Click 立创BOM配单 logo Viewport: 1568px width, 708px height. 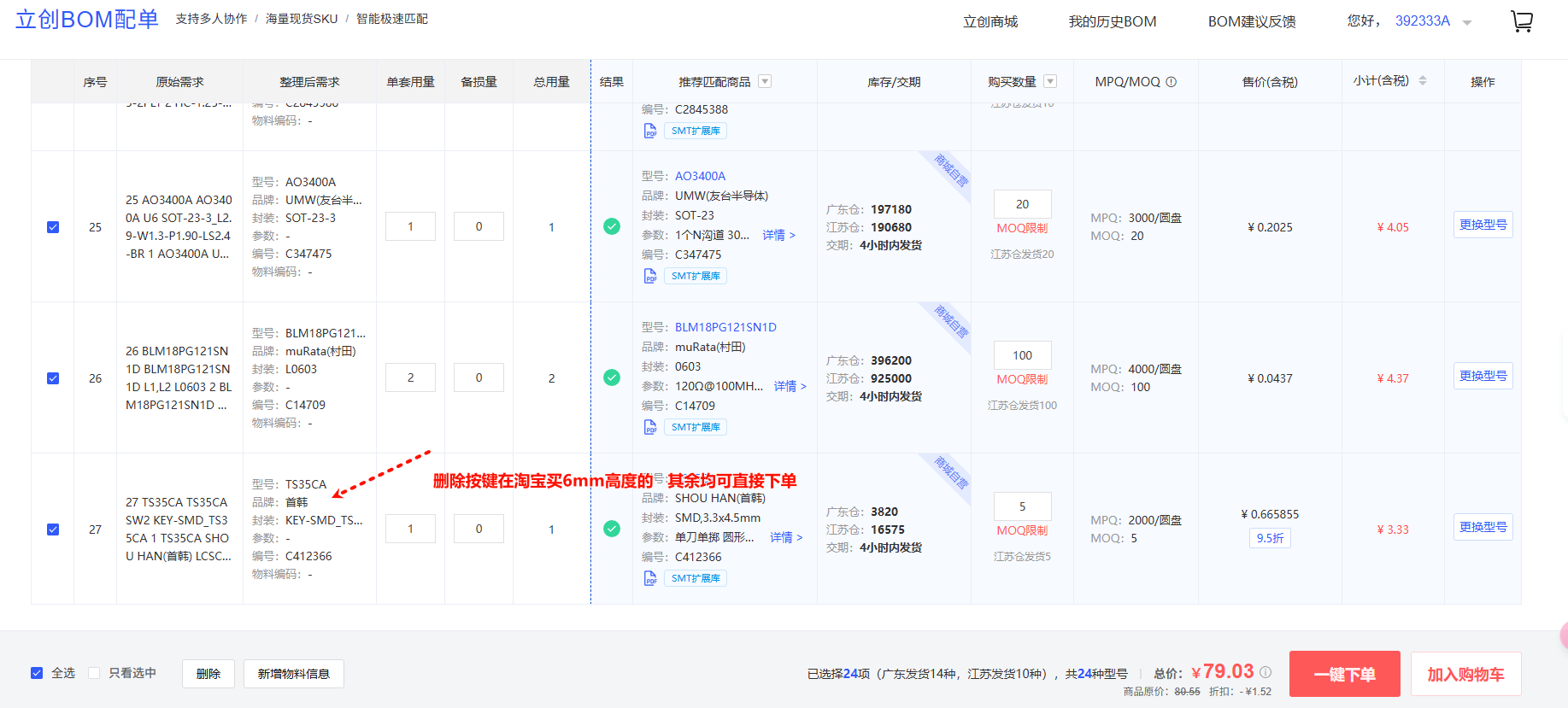[x=87, y=19]
